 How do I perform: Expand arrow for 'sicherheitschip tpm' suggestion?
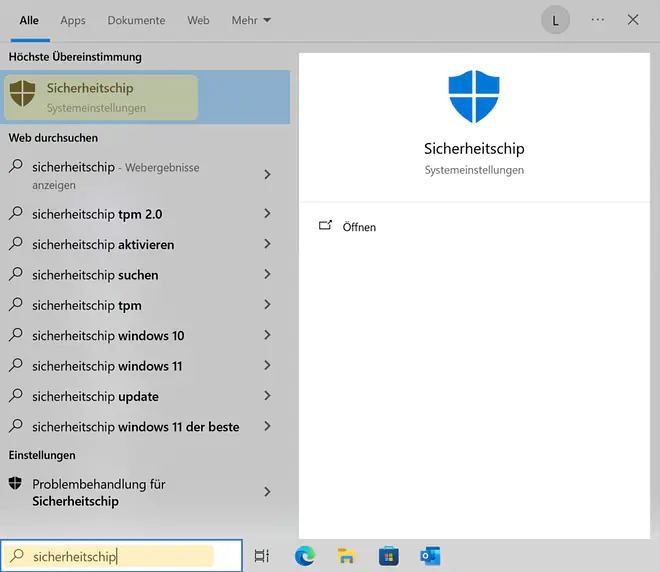tap(267, 304)
